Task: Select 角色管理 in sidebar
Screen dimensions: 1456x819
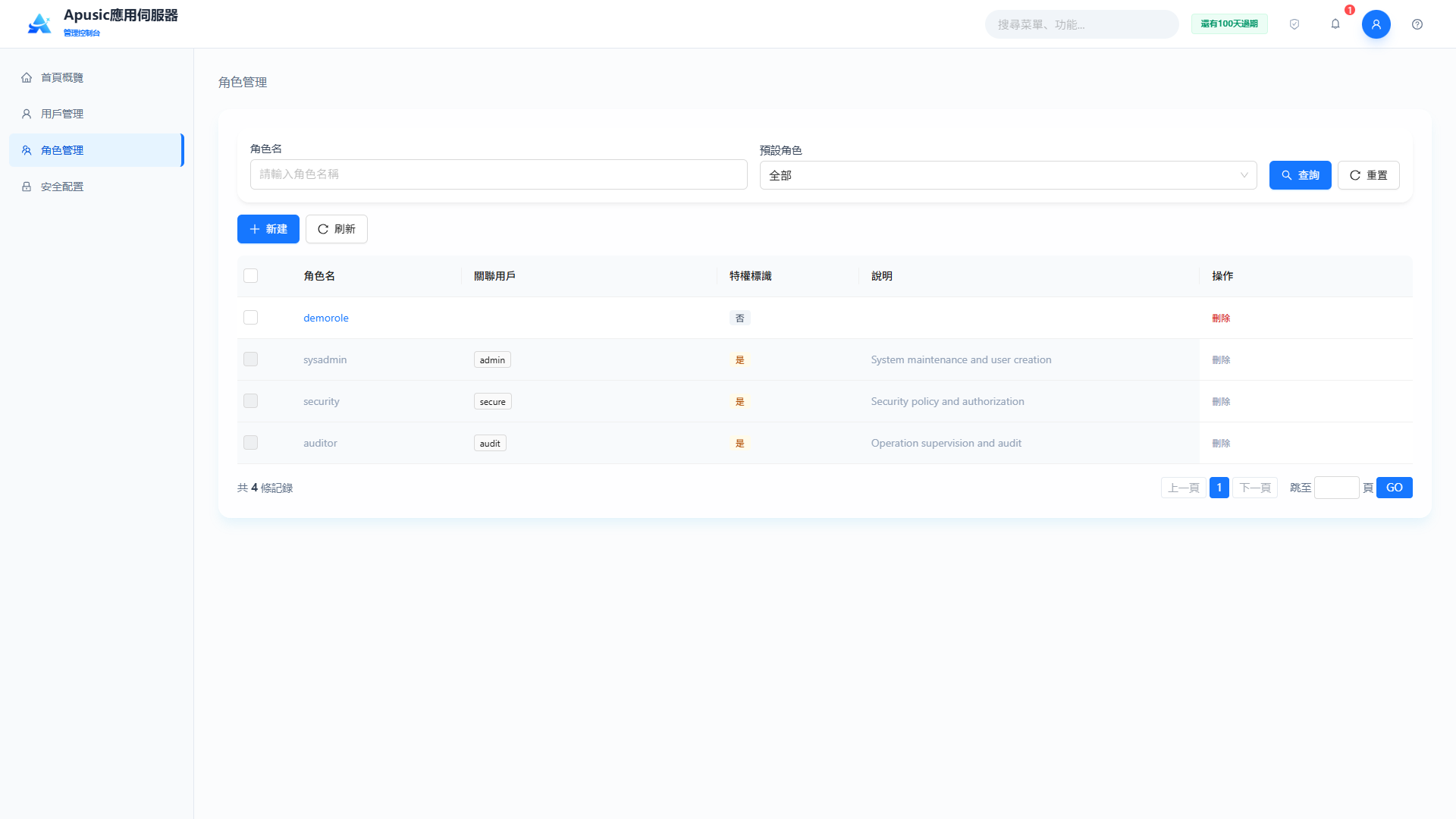Action: 97,150
